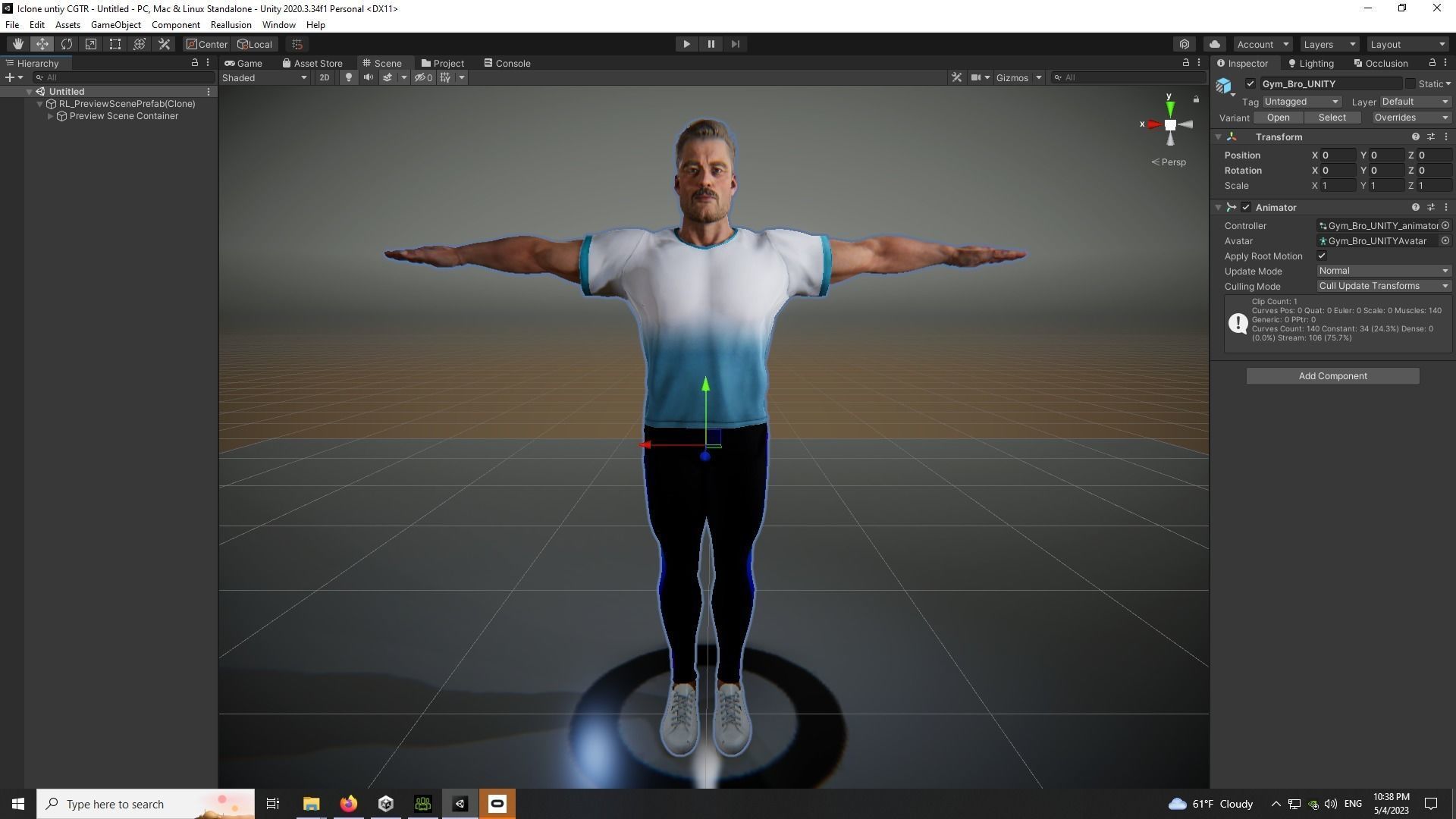
Task: Open cloud services icon
Action: pos(1215,44)
